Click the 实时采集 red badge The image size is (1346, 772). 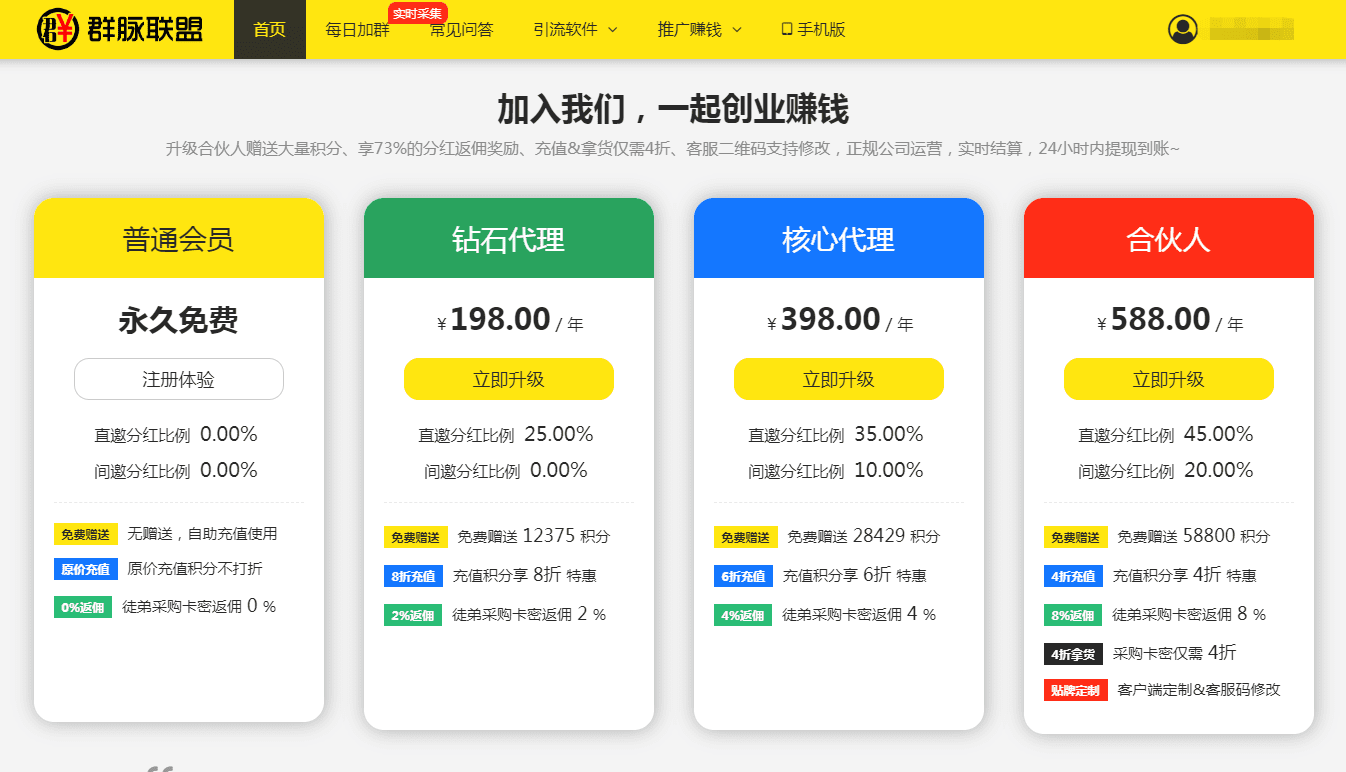[x=418, y=14]
